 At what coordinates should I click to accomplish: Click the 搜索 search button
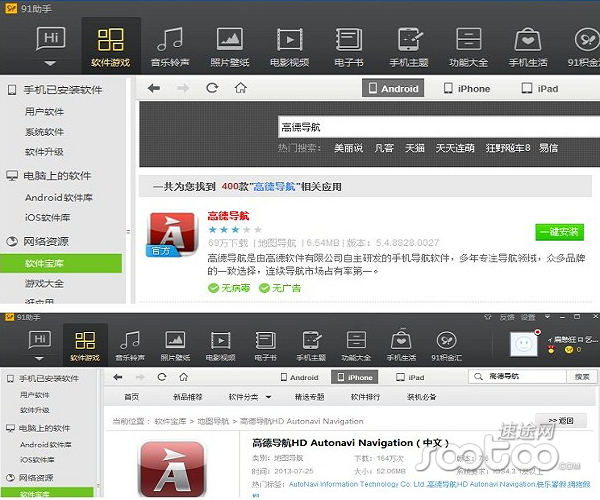click(582, 377)
